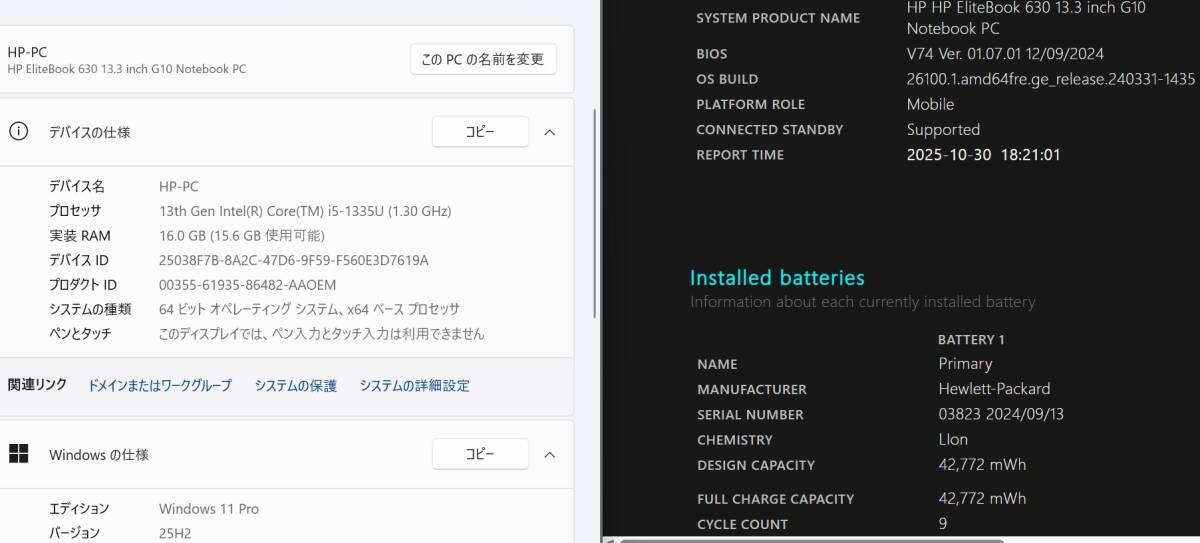Click the HP-PC name at the top
Image resolution: width=1200 pixels, height=543 pixels.
tap(27, 52)
